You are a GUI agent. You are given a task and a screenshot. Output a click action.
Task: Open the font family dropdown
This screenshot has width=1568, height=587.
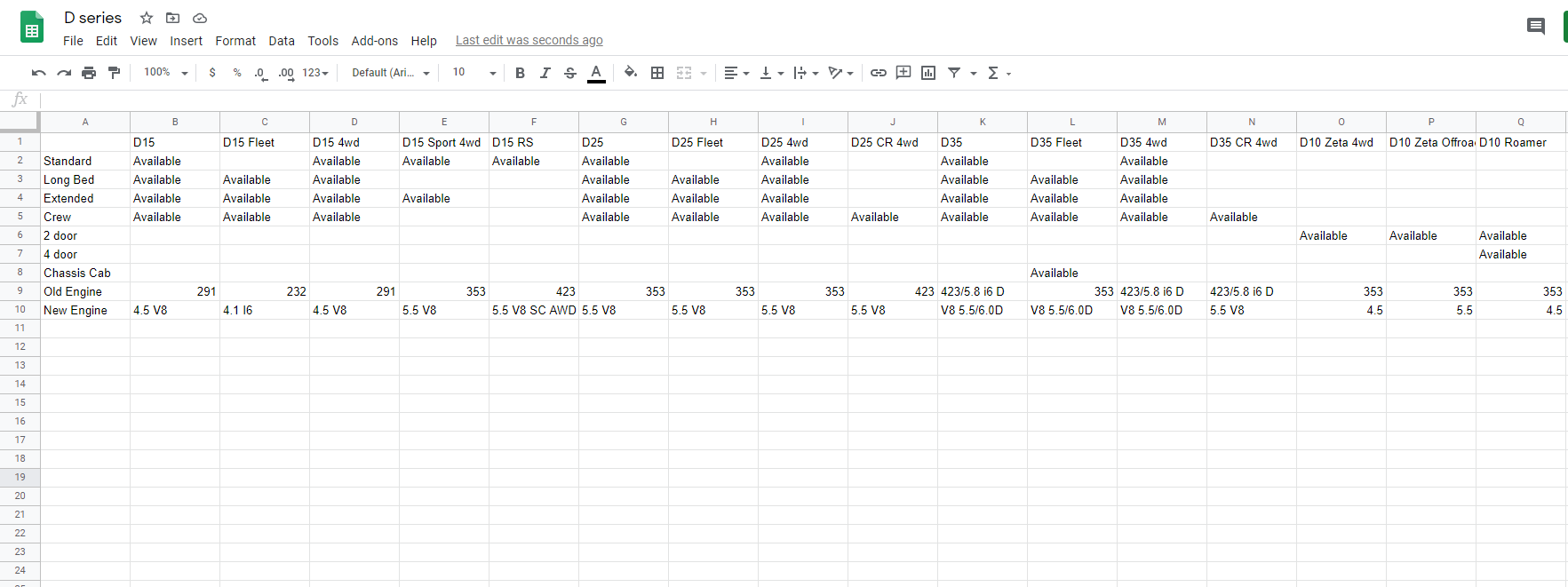click(391, 73)
